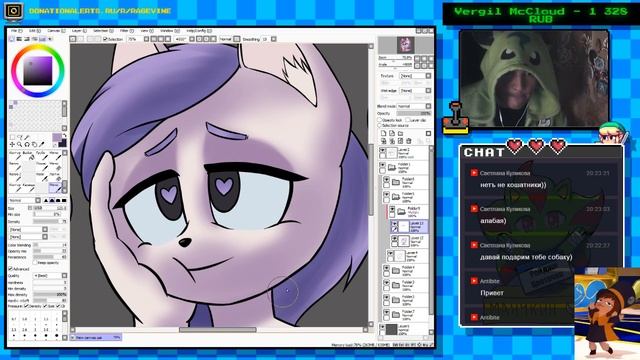640x360 pixels.
Task: Select the rotate canvas tool
Action: click(x=27, y=144)
